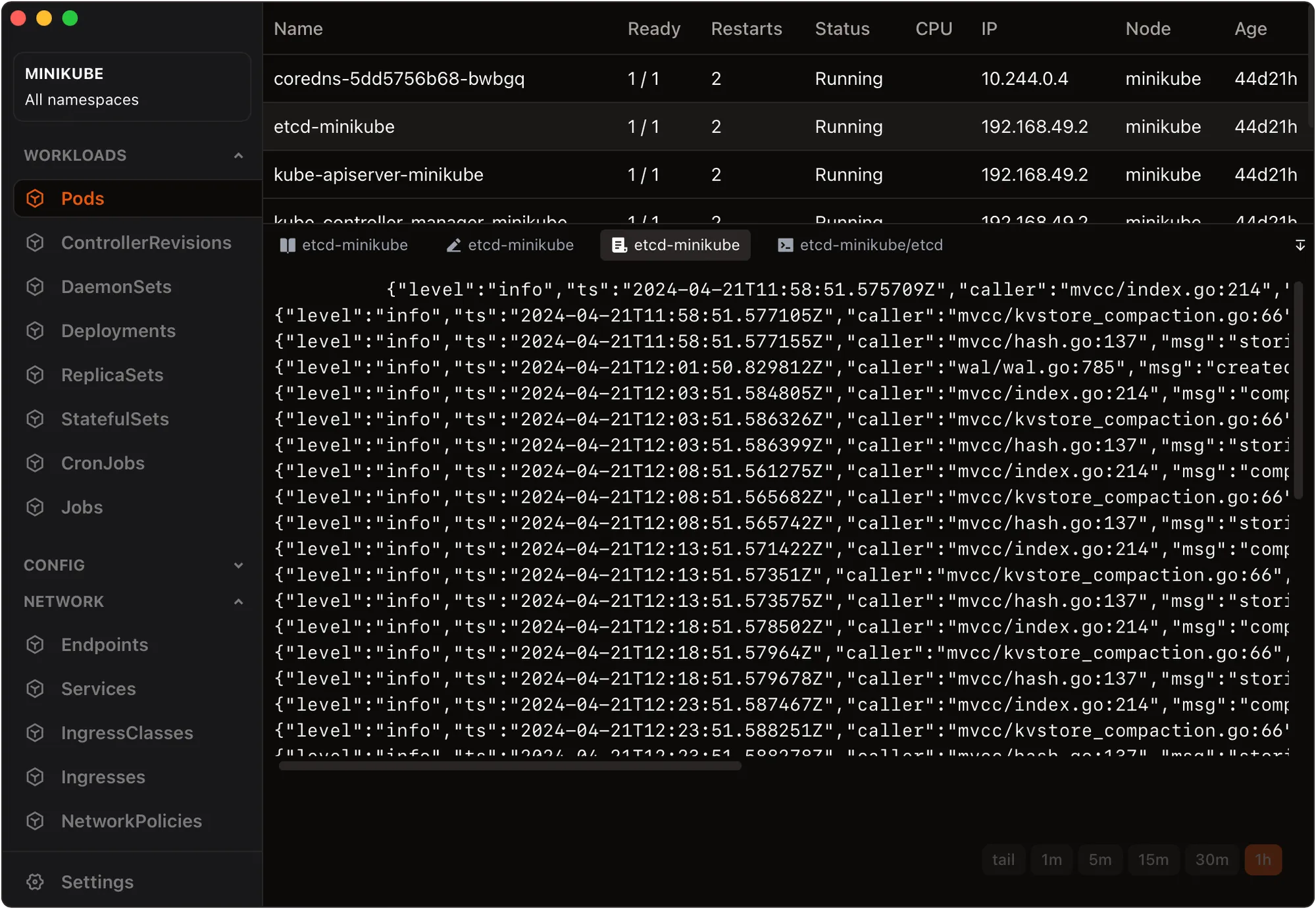The image size is (1316, 909).
Task: Sort table by Status column
Action: pos(842,28)
